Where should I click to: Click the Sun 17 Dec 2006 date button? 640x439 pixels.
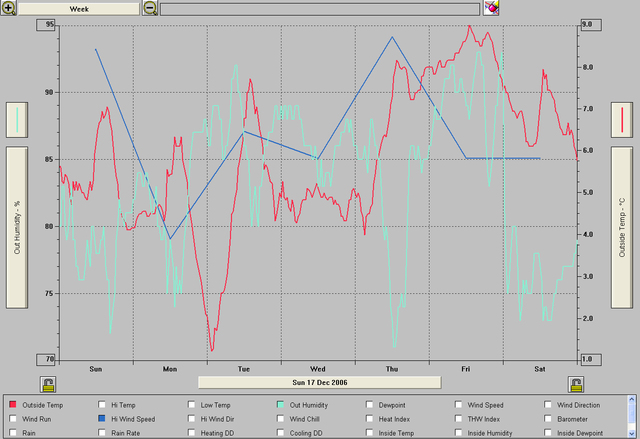point(319,382)
